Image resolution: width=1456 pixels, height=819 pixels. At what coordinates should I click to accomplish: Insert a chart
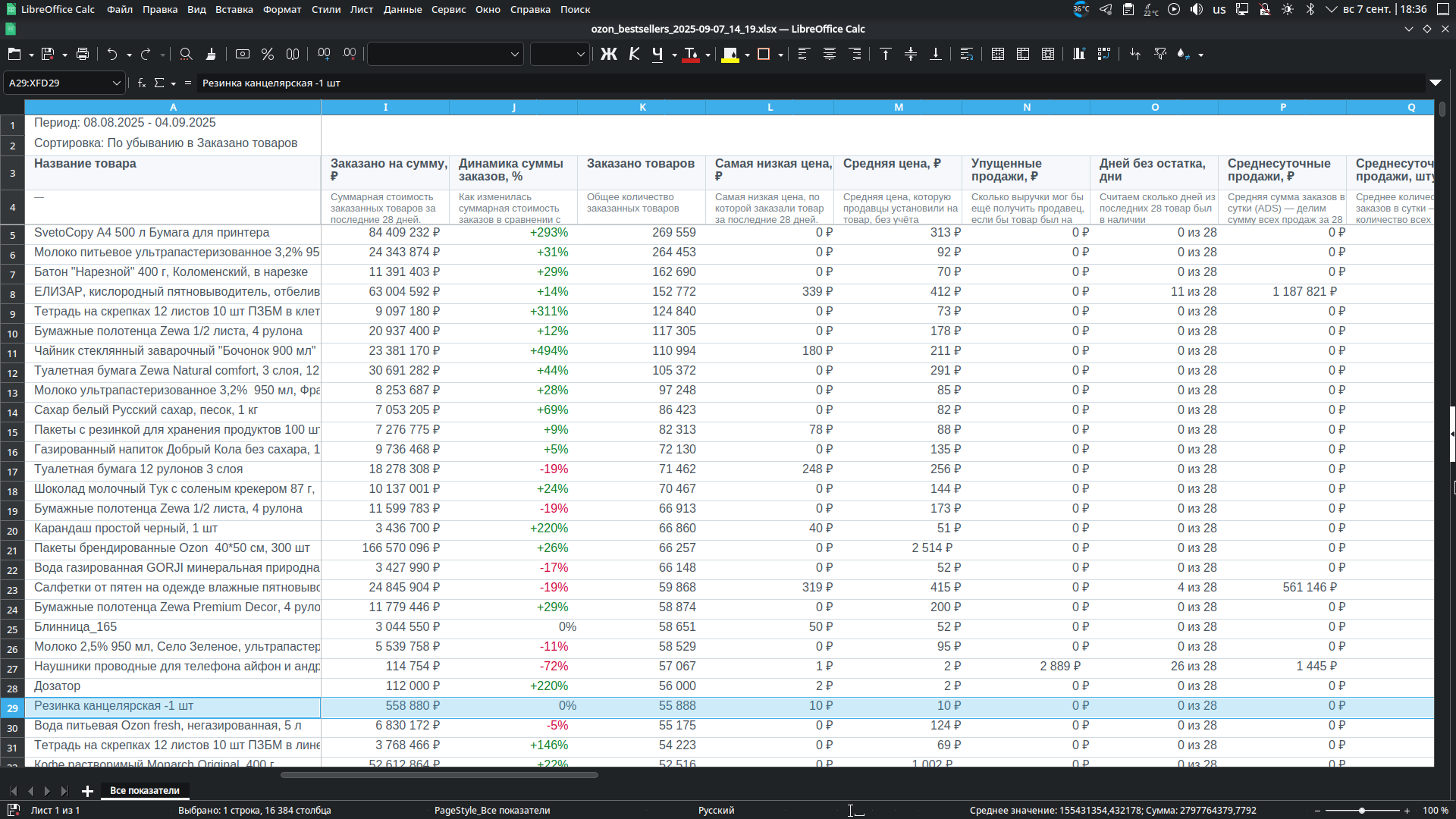[1079, 54]
